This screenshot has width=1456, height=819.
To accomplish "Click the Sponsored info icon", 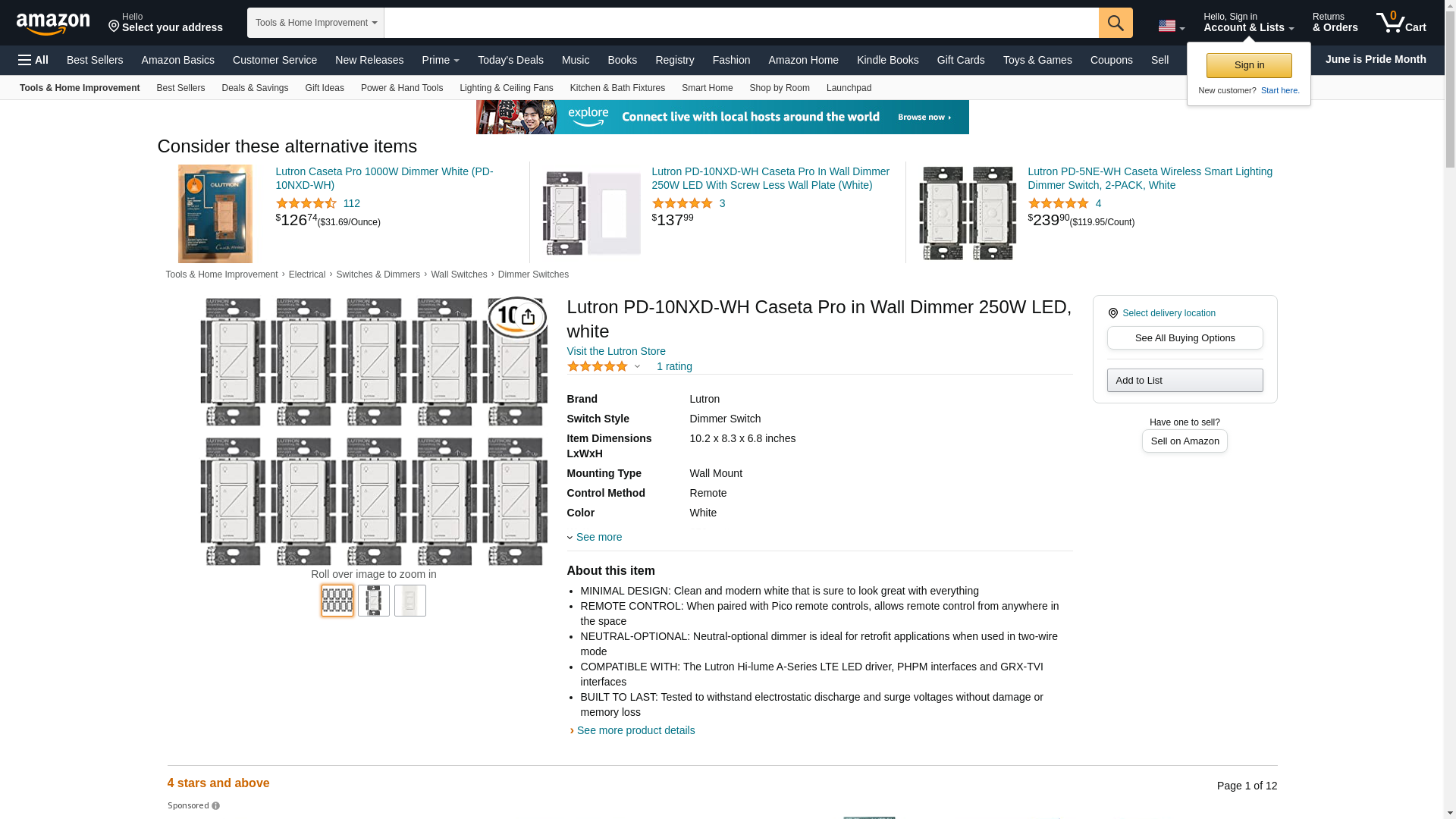I will click(x=216, y=806).
